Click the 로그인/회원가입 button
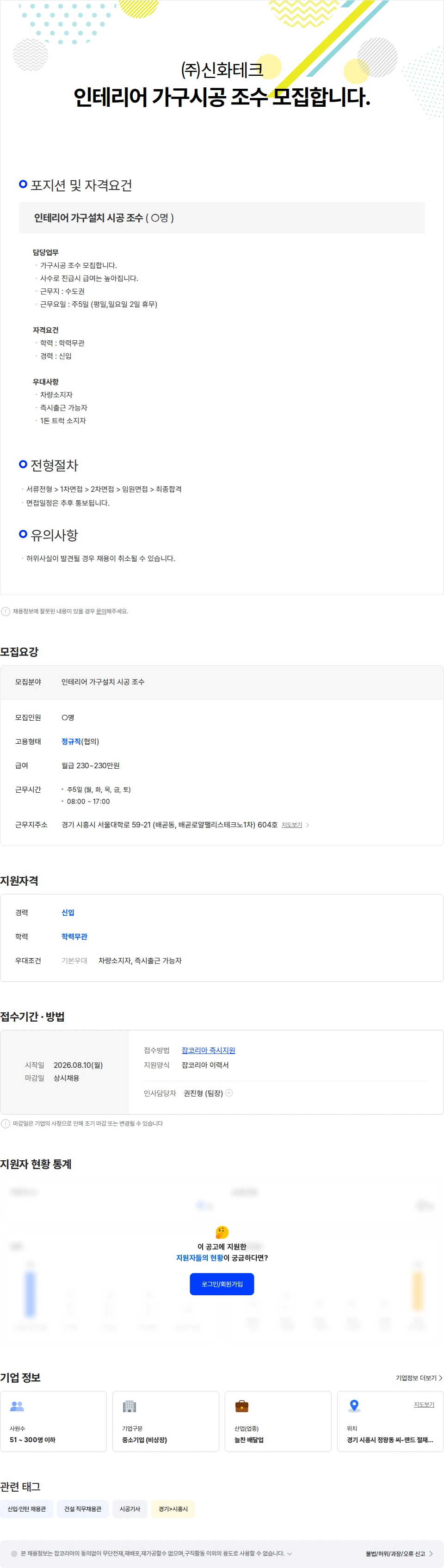The width and height of the screenshot is (444, 1568). (222, 1284)
